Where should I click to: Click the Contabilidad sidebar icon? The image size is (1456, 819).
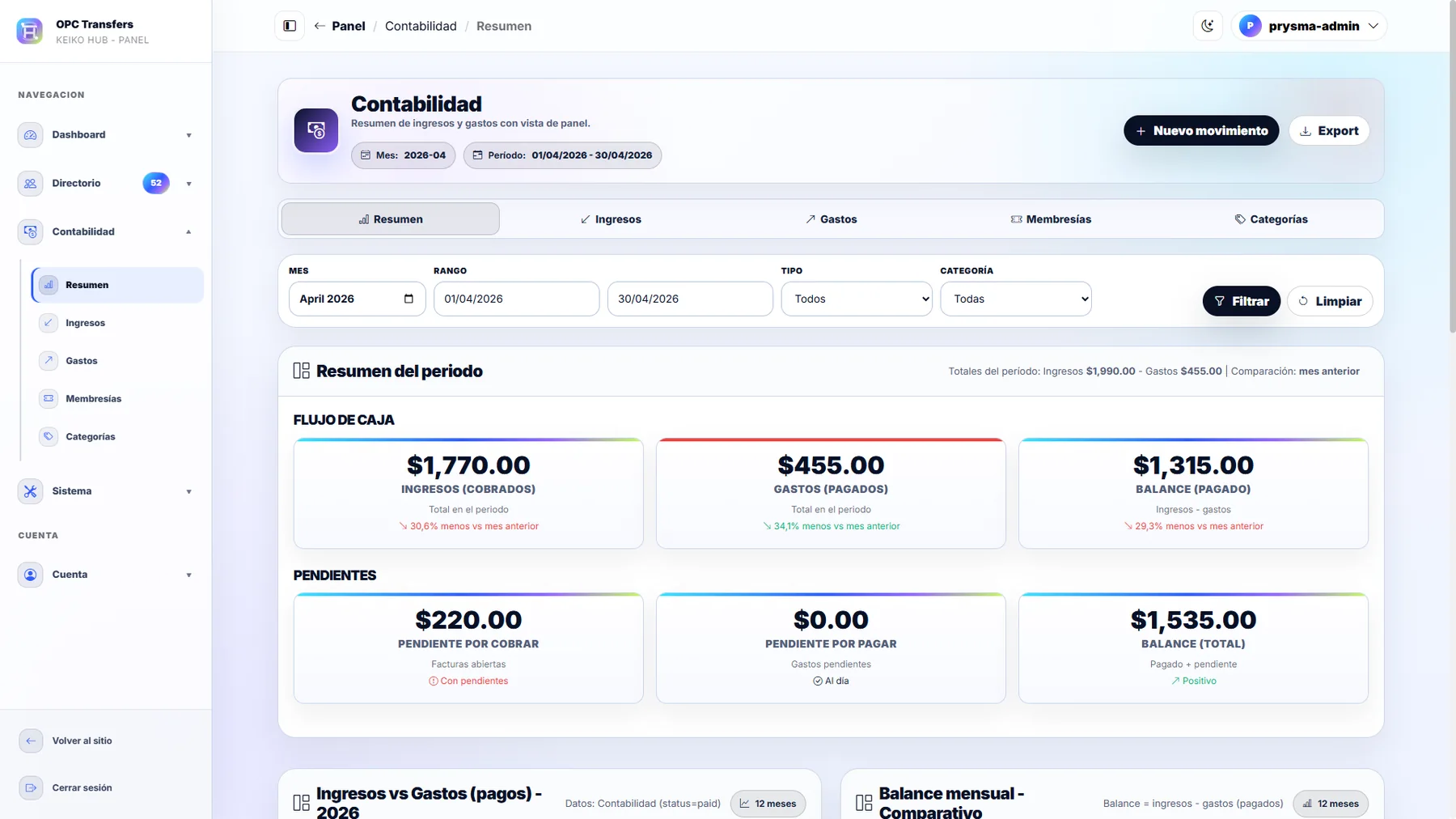tap(31, 232)
